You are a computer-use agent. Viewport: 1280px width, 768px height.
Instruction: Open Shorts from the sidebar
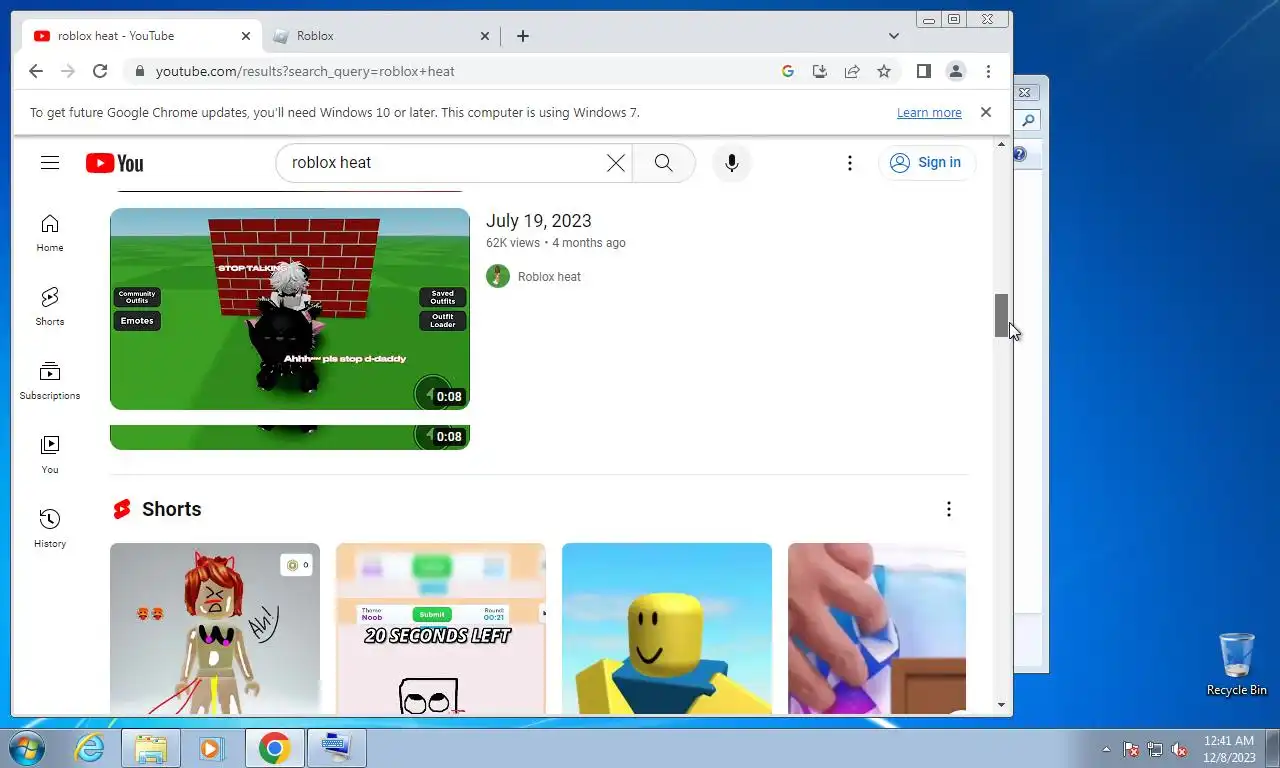[50, 307]
